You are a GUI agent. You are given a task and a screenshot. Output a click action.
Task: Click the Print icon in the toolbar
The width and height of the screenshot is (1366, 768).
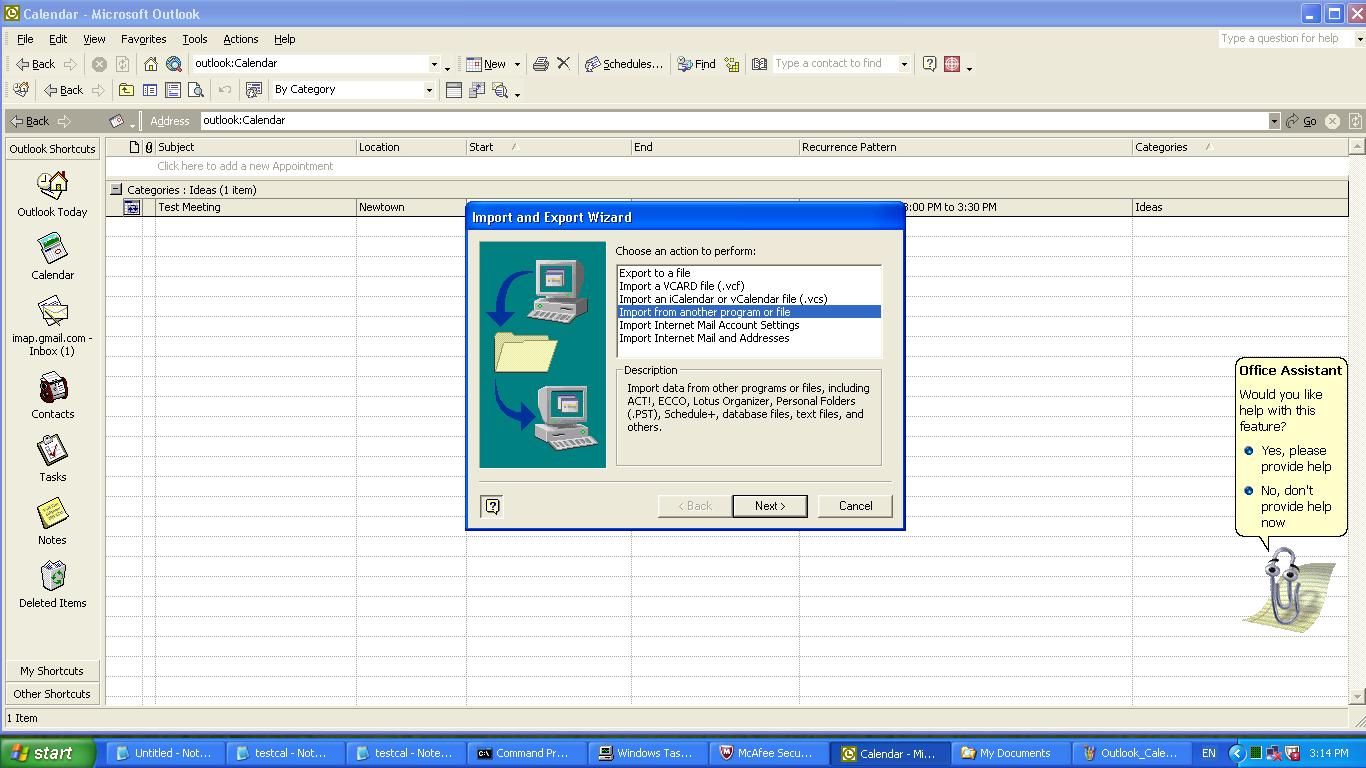541,64
